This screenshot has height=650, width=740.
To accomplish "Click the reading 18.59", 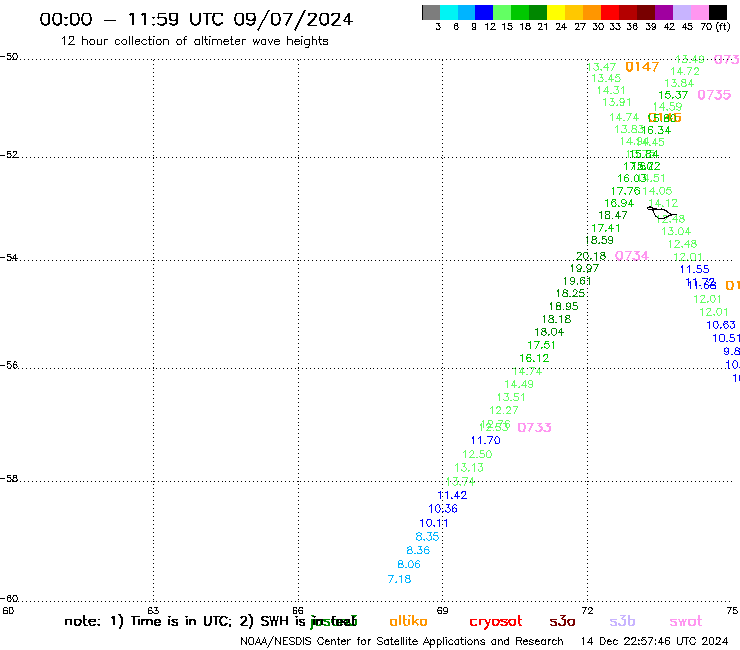I will tap(599, 240).
